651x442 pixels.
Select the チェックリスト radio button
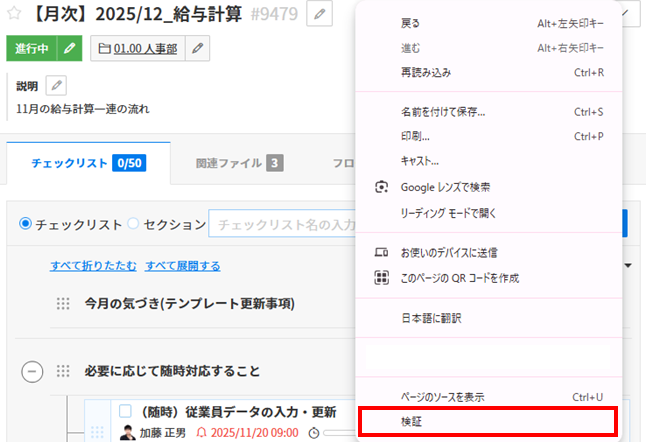(x=26, y=224)
